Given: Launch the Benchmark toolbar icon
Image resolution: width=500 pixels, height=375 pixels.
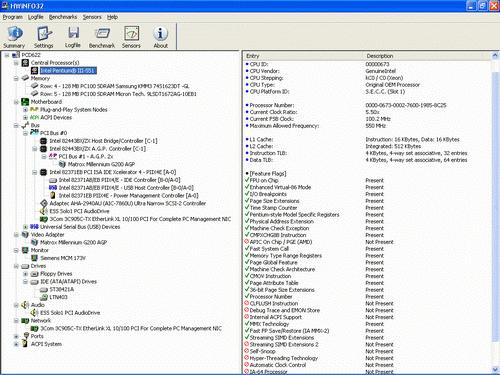Looking at the screenshot, I should point(102,33).
